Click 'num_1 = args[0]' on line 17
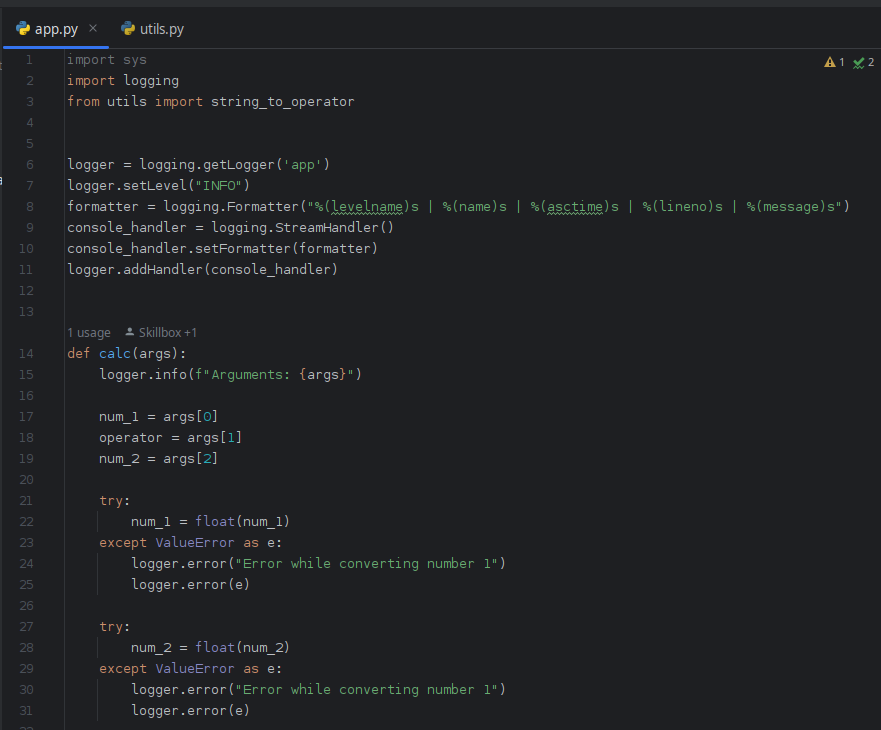The image size is (881, 730). coord(158,417)
